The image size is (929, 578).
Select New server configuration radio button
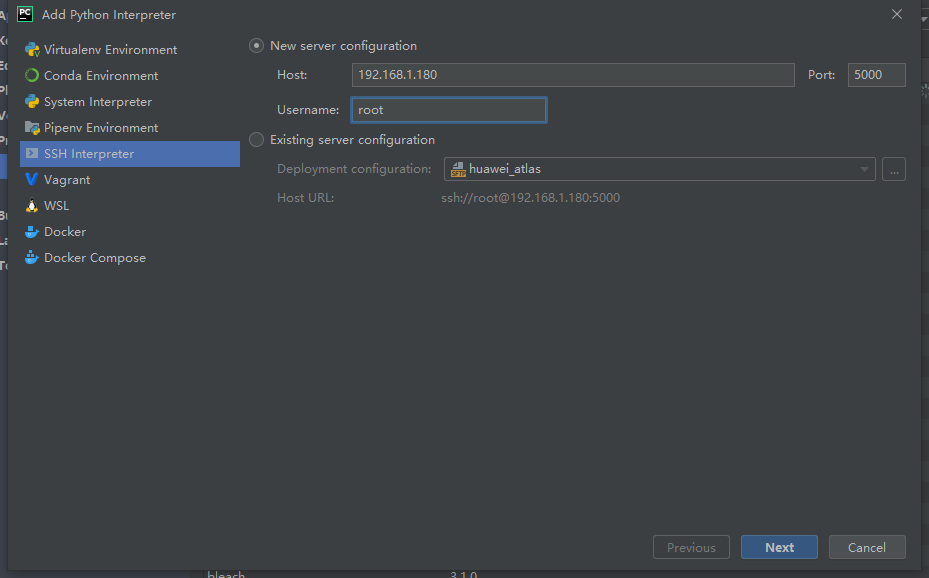click(257, 46)
